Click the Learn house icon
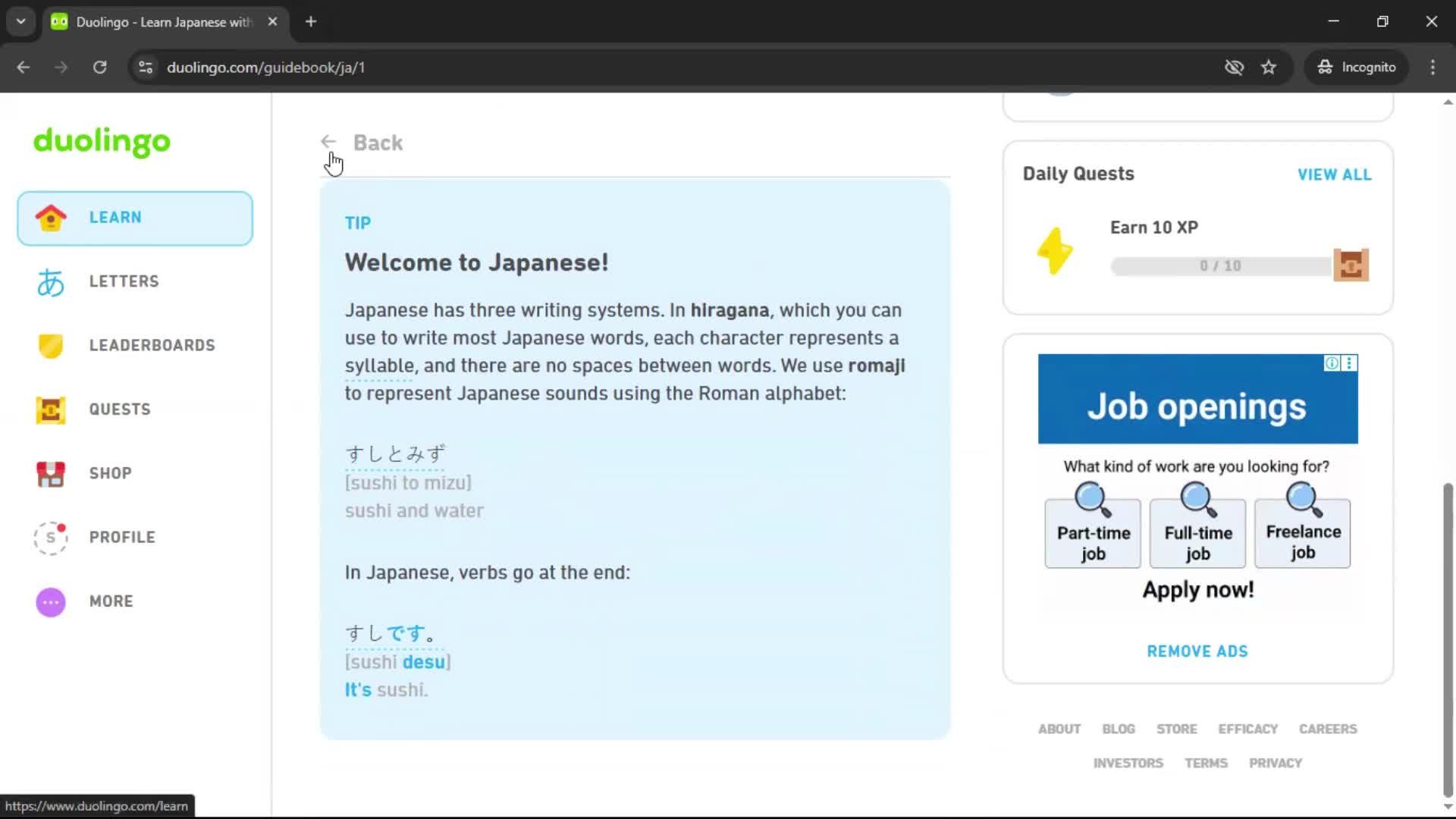This screenshot has height=819, width=1456. (x=51, y=218)
